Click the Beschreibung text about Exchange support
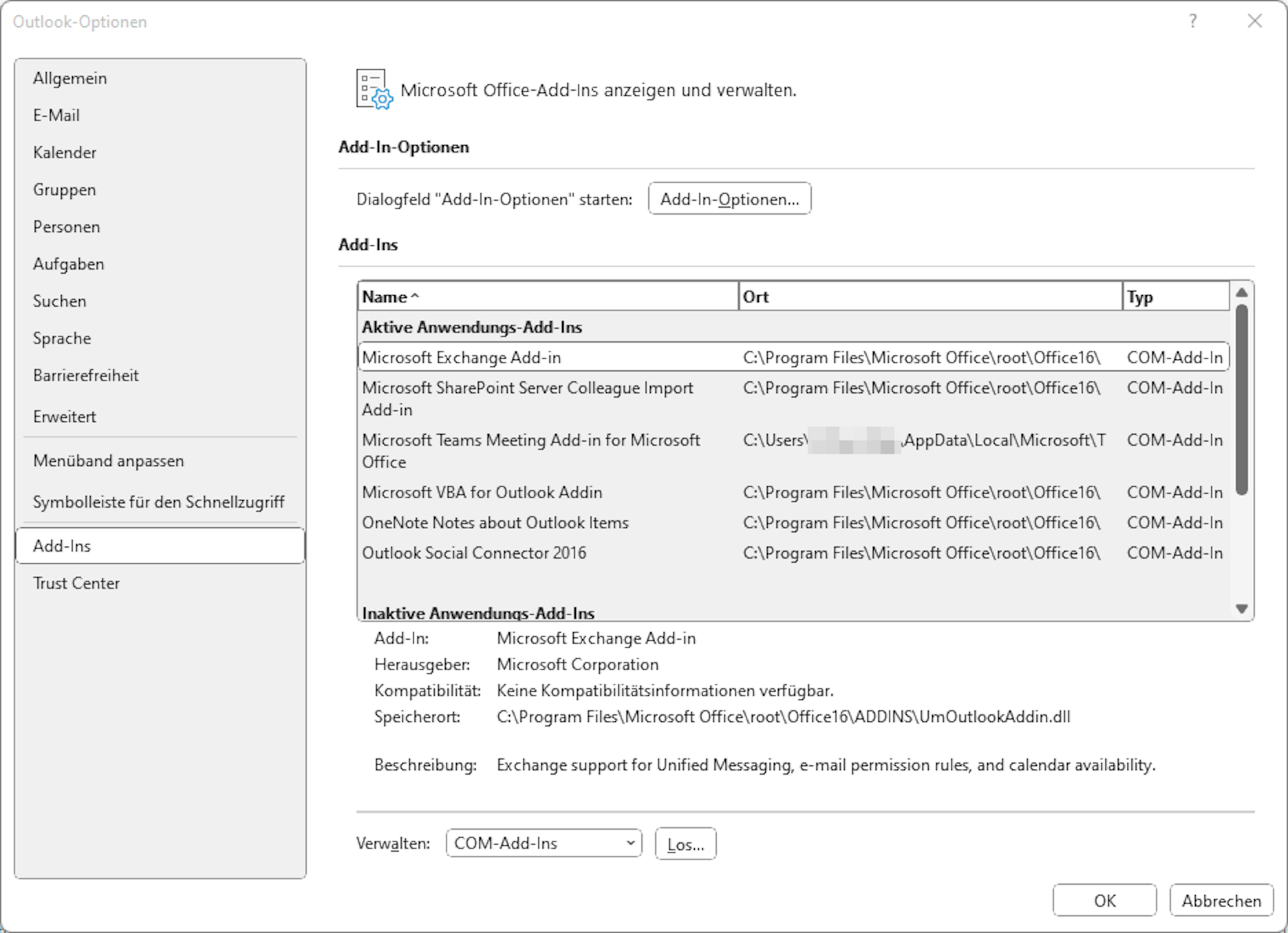Viewport: 1288px width, 933px height. point(826,765)
